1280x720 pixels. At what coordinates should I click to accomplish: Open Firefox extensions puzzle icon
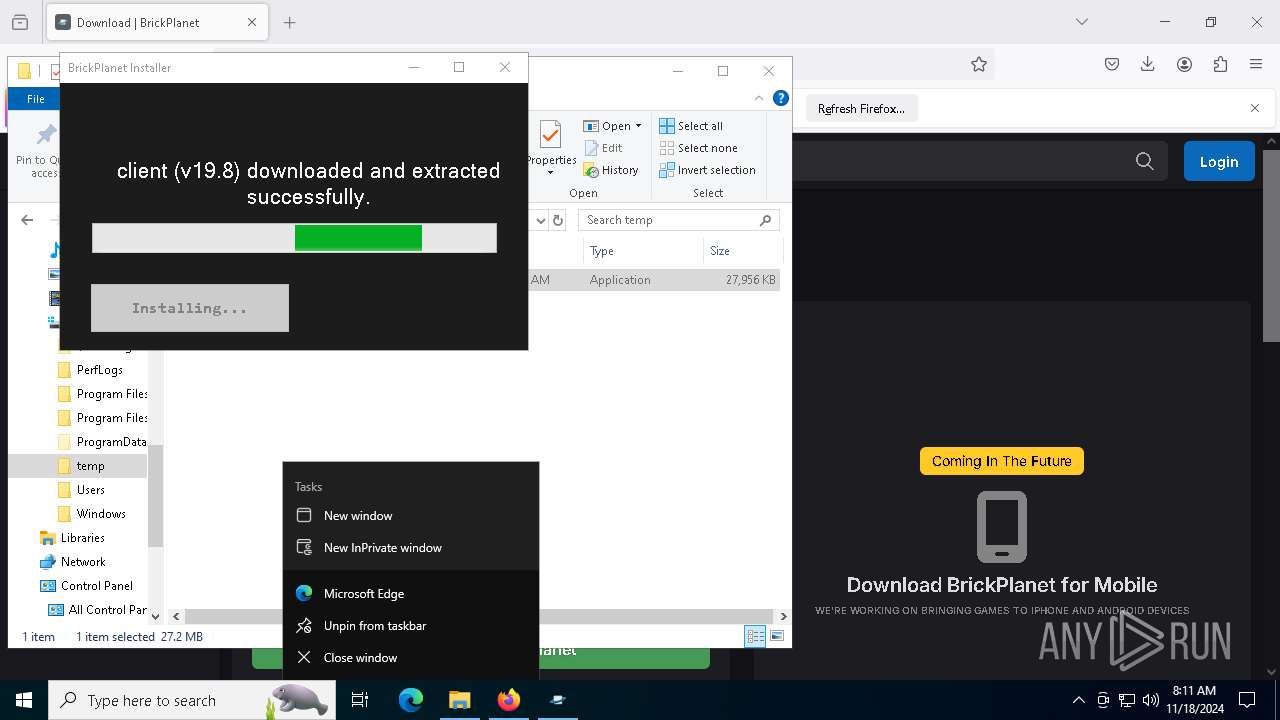(x=1220, y=64)
